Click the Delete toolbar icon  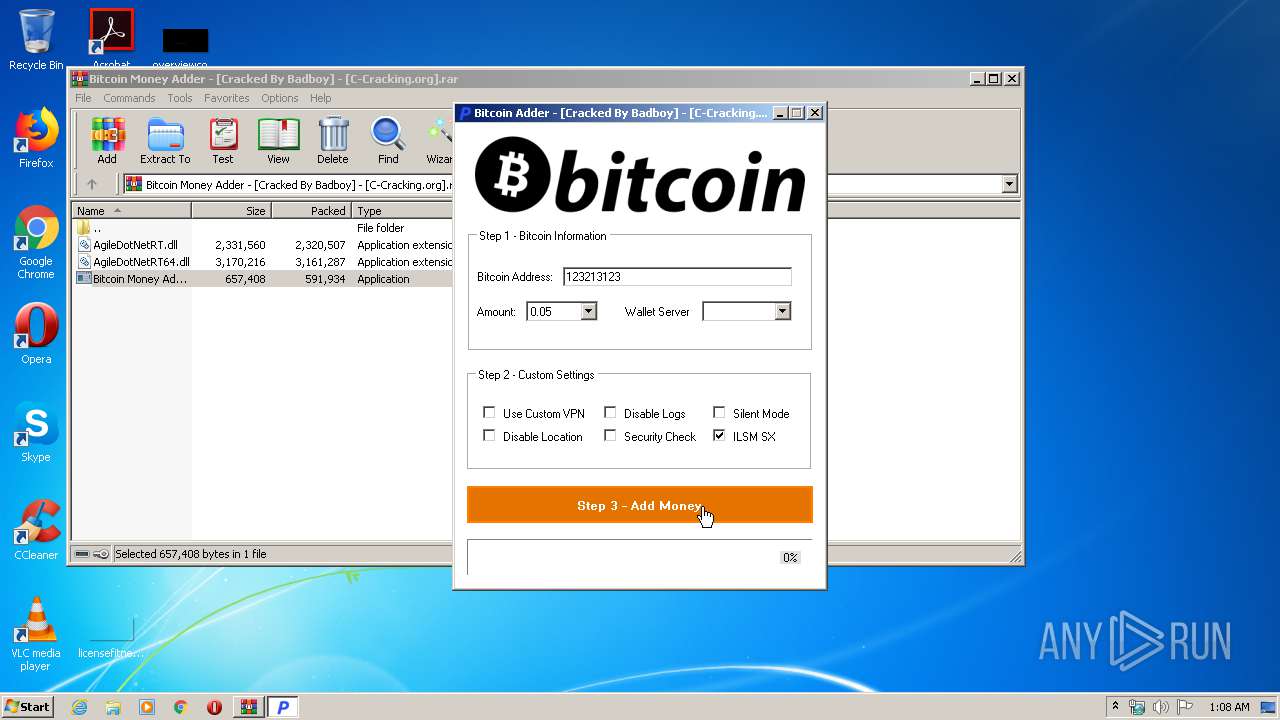(333, 141)
